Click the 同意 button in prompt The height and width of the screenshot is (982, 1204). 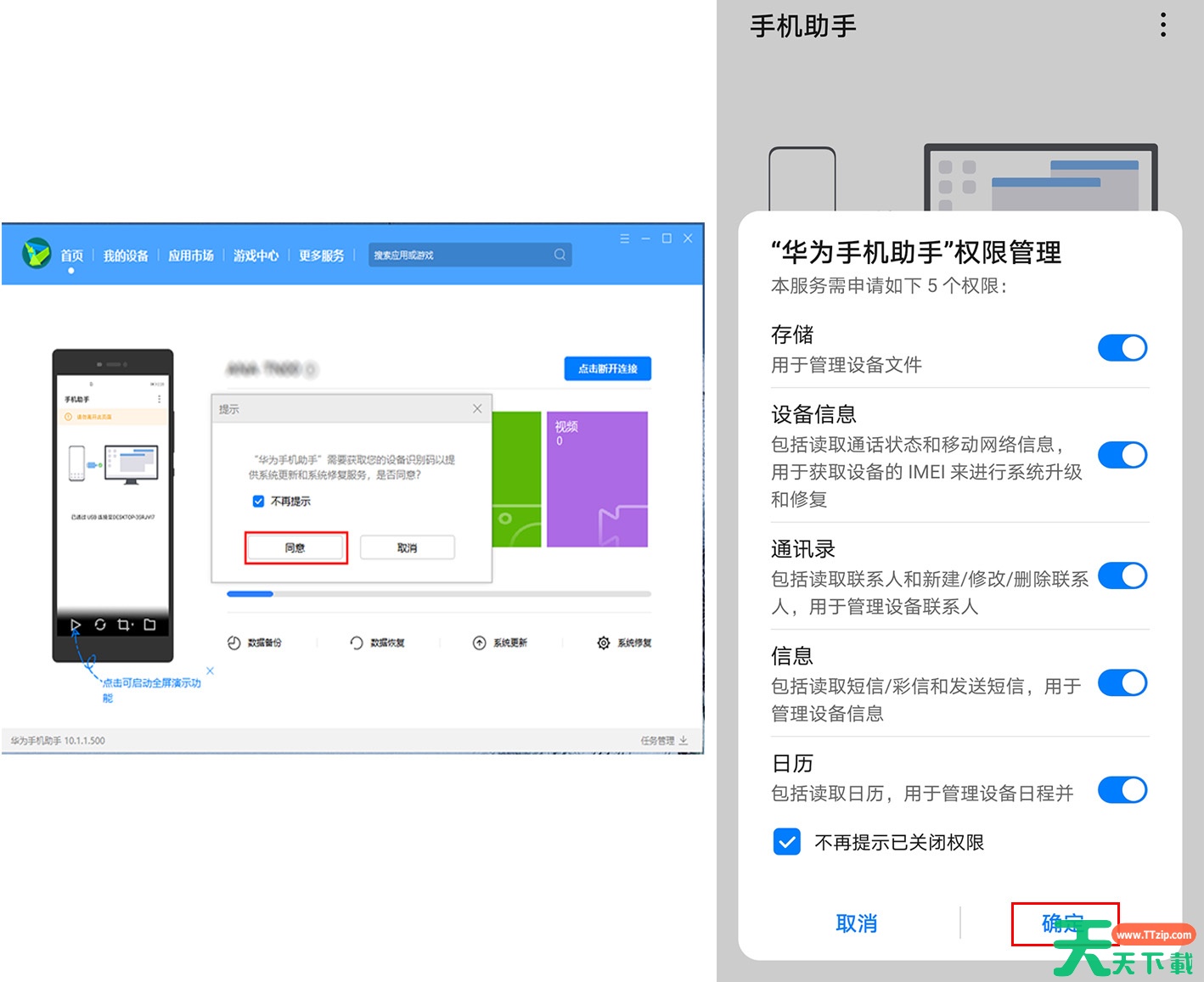coord(295,547)
